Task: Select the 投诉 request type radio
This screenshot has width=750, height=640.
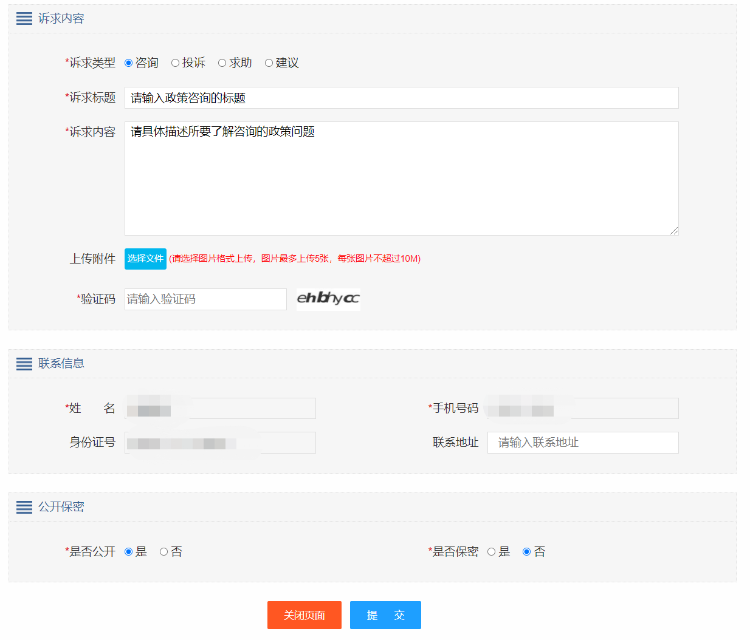Action: point(175,63)
